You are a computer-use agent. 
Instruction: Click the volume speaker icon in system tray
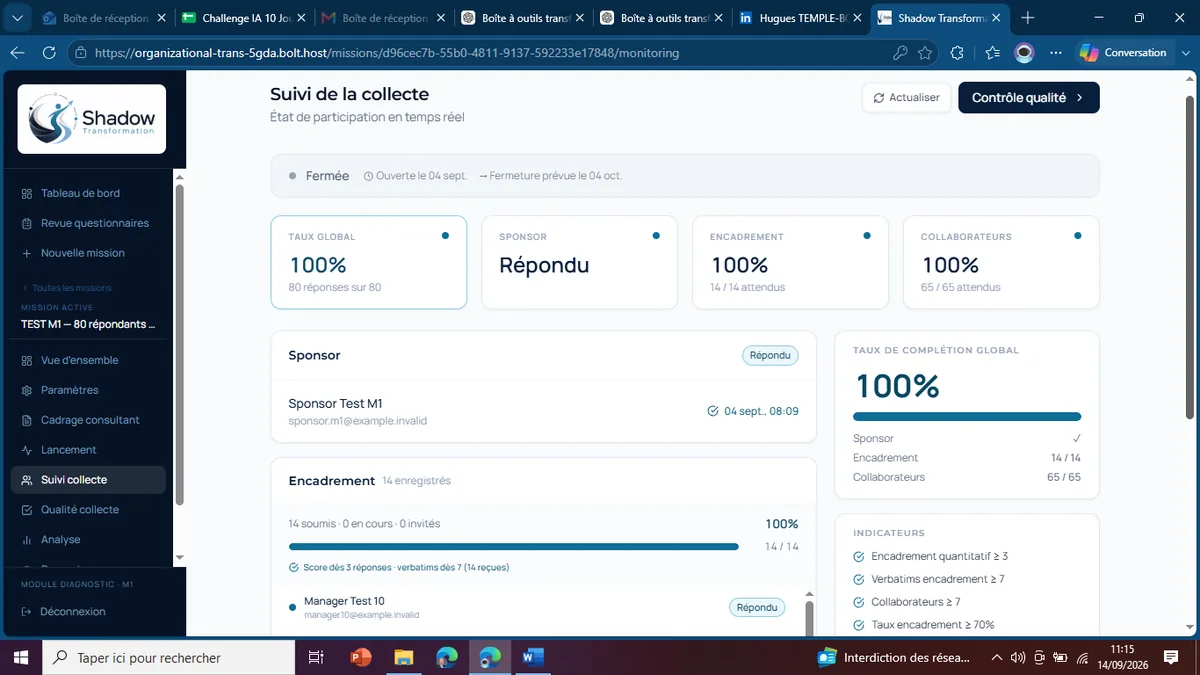1018,657
